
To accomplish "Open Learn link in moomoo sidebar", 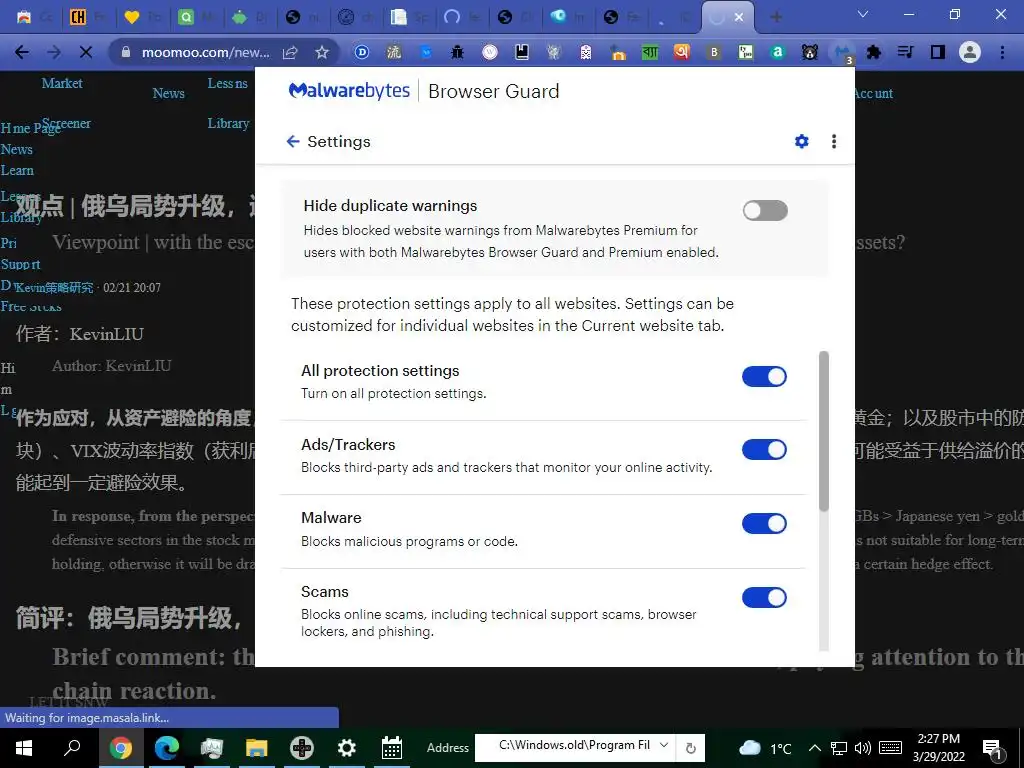I will pos(17,170).
